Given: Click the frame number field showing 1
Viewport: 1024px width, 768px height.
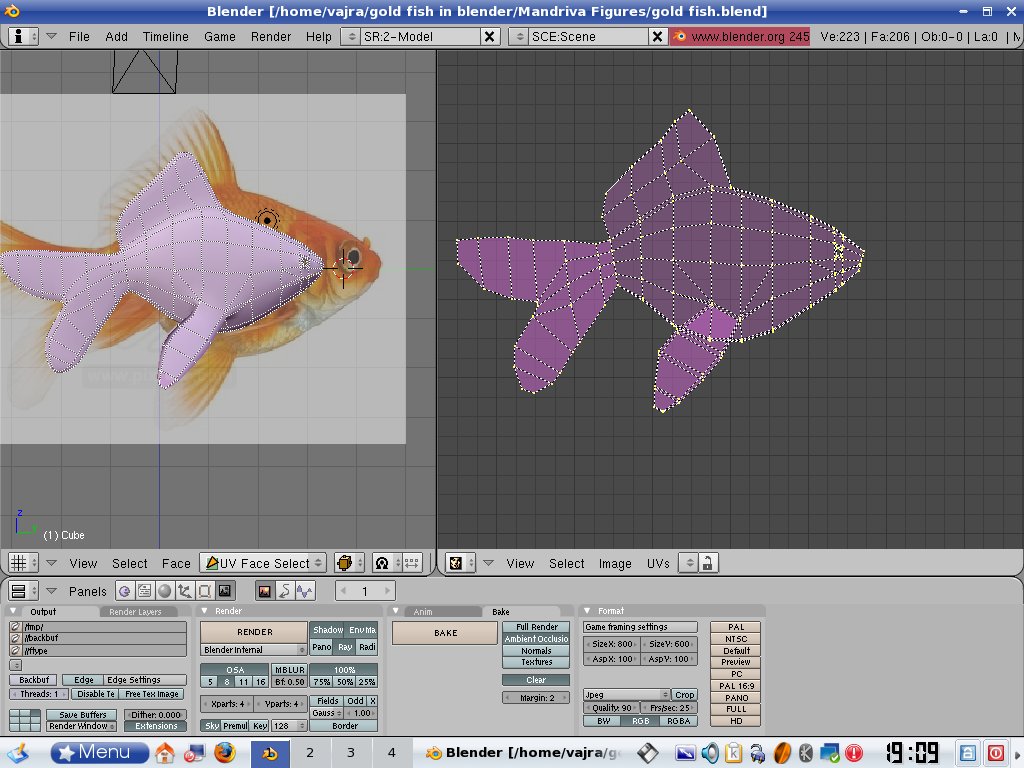Looking at the screenshot, I should point(364,590).
